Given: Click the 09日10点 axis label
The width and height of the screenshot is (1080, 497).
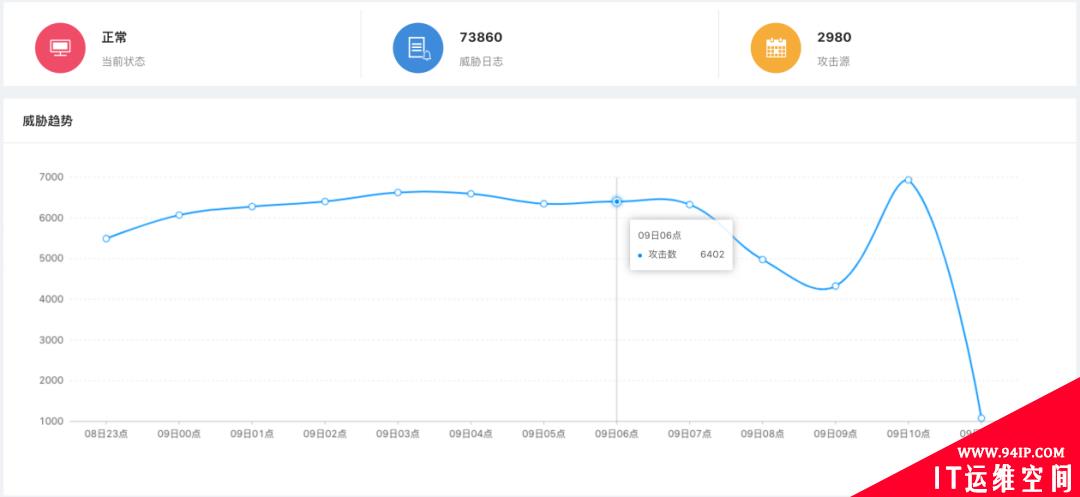Looking at the screenshot, I should click(908, 434).
